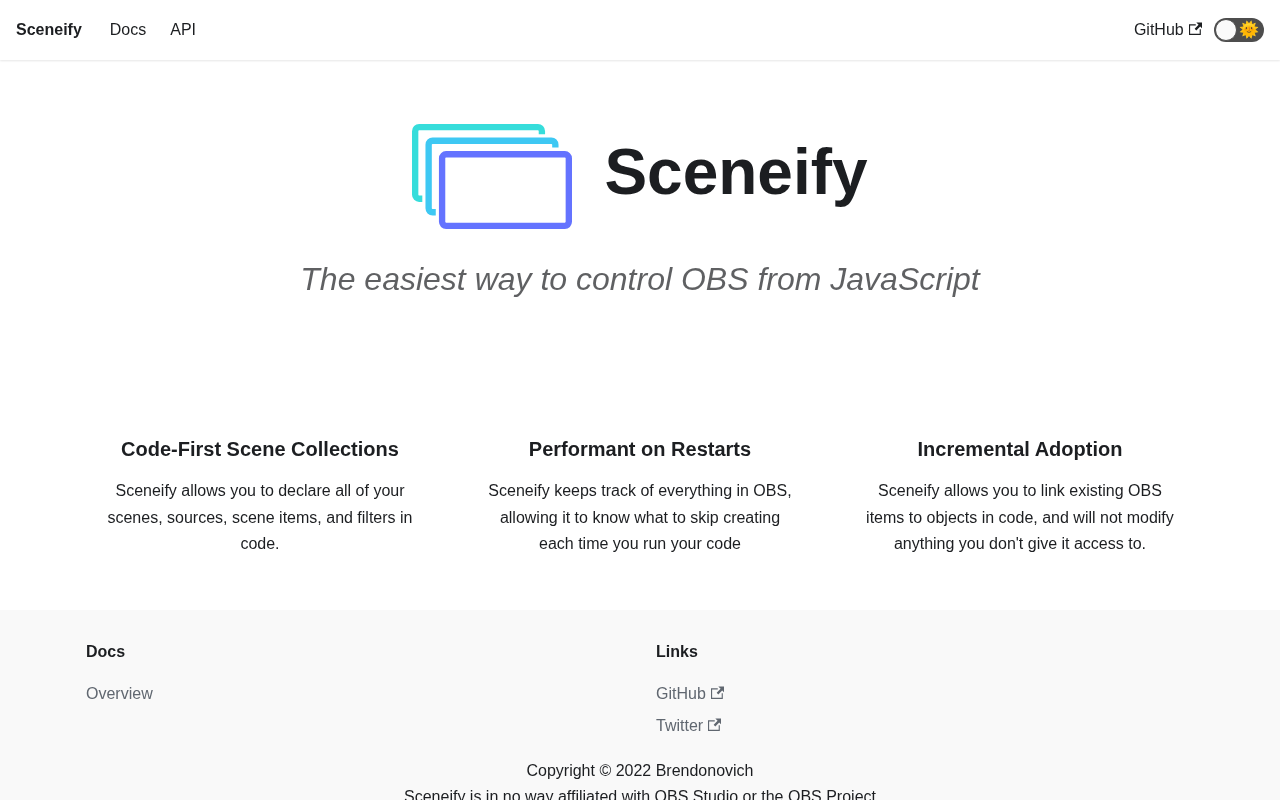Viewport: 1280px width, 800px height.
Task: Go to Sceneify home via navbar brand
Action: 49,30
